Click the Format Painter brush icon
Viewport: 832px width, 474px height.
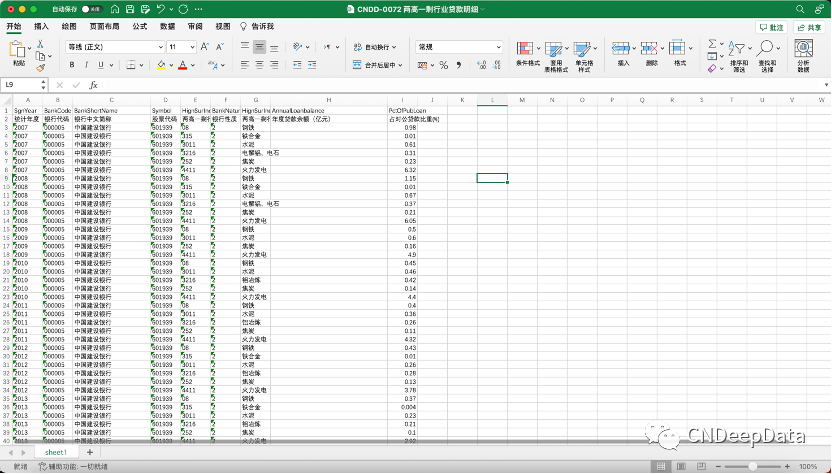coord(40,67)
